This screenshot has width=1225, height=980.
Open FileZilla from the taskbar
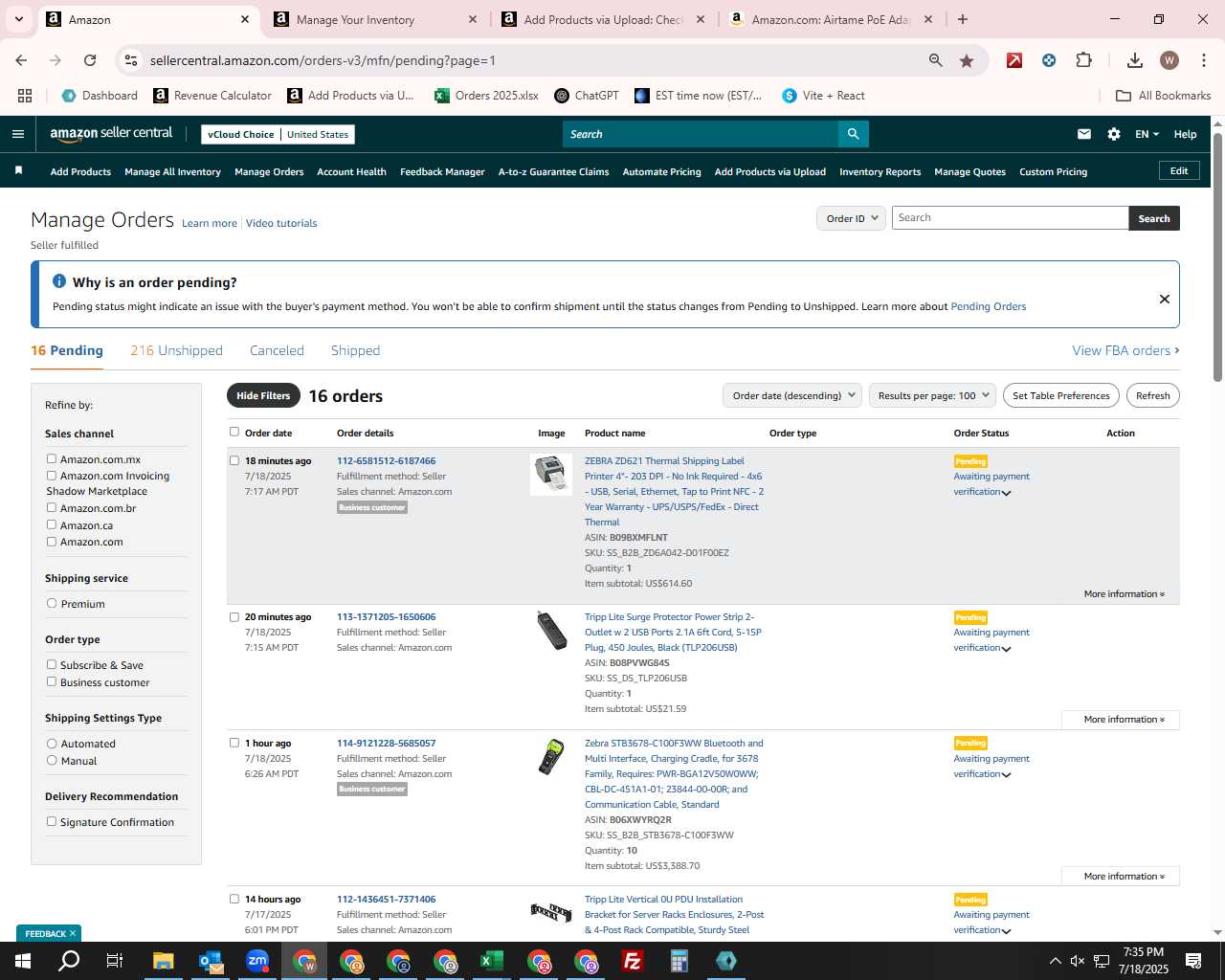(633, 961)
